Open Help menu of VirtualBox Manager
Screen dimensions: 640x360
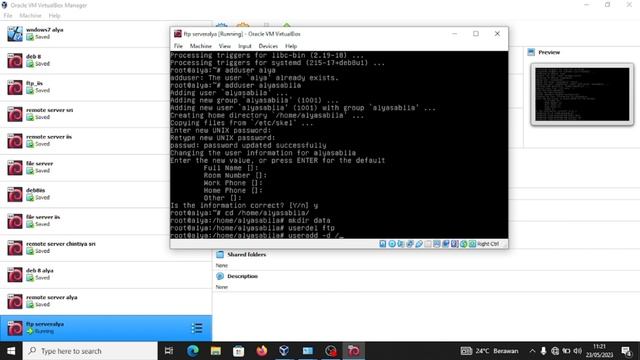54,16
